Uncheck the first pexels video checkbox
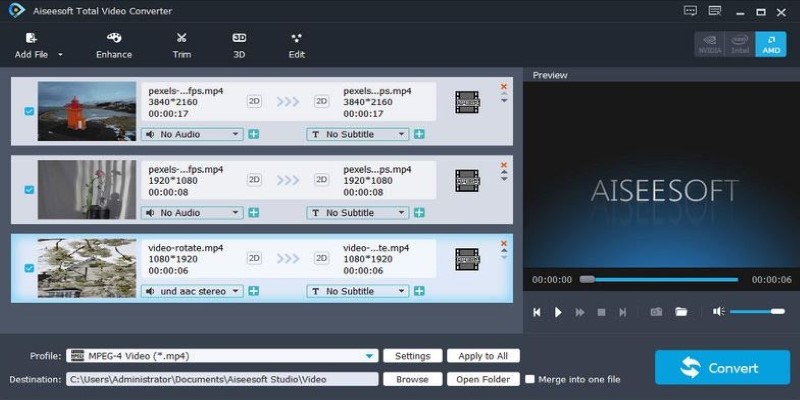This screenshot has height=400, width=800. click(29, 111)
